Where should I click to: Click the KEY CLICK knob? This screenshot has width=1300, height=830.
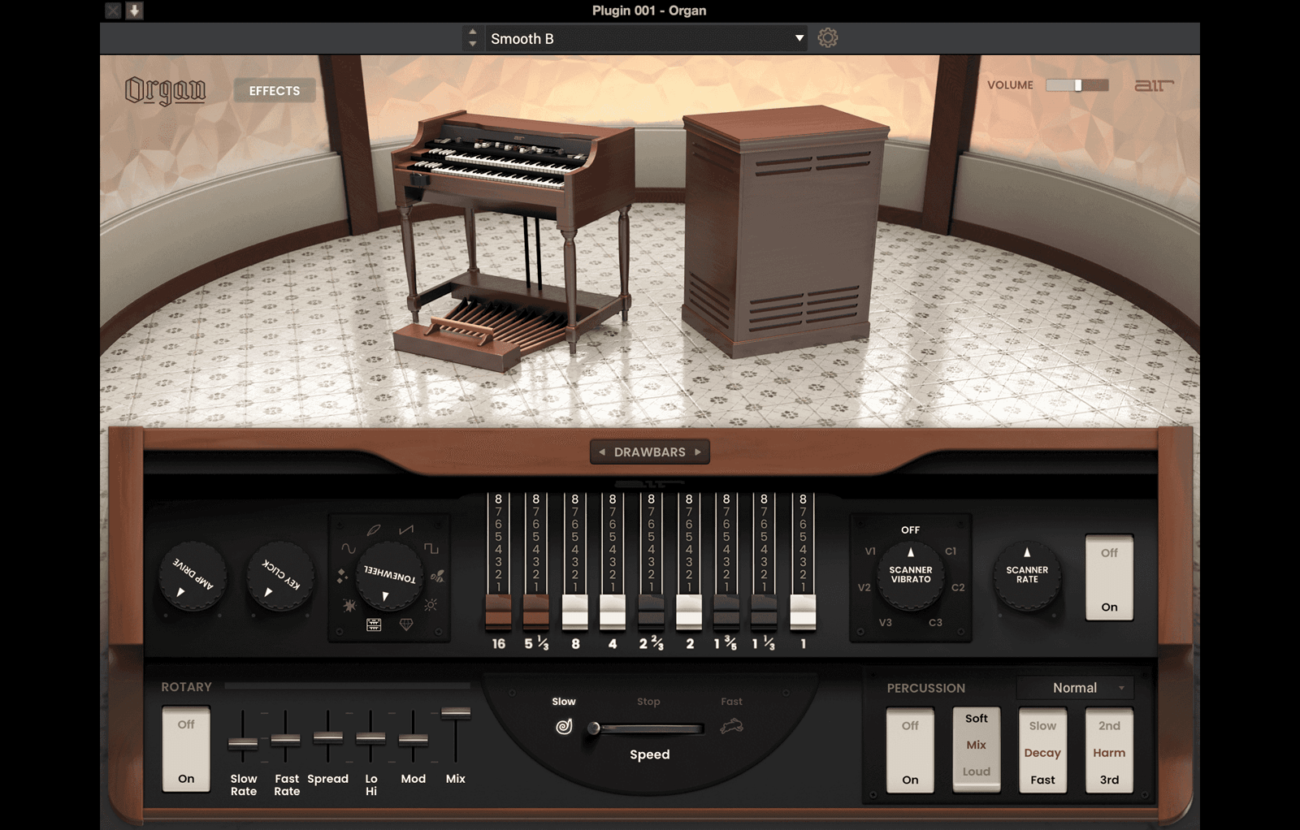(280, 577)
